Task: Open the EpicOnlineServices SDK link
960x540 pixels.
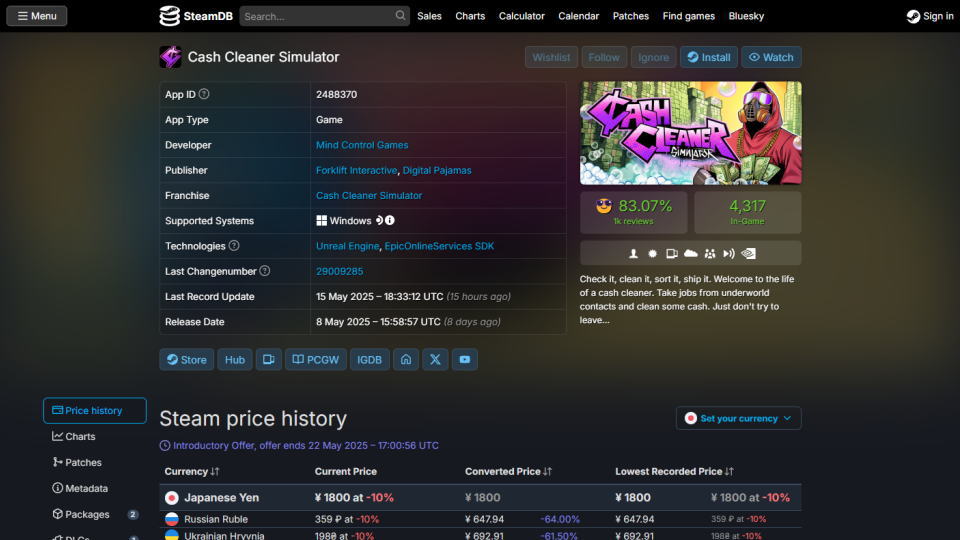Action: (439, 246)
